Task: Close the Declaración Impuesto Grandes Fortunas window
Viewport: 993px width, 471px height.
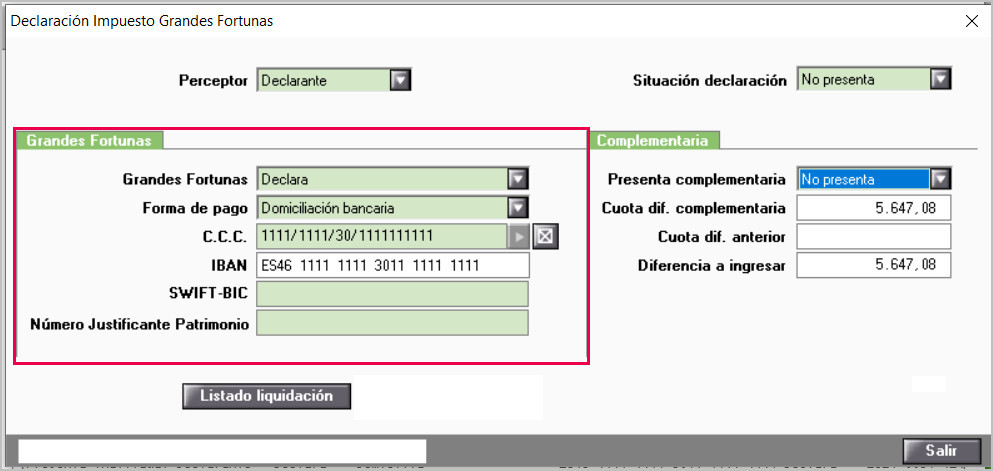Action: coord(971,21)
